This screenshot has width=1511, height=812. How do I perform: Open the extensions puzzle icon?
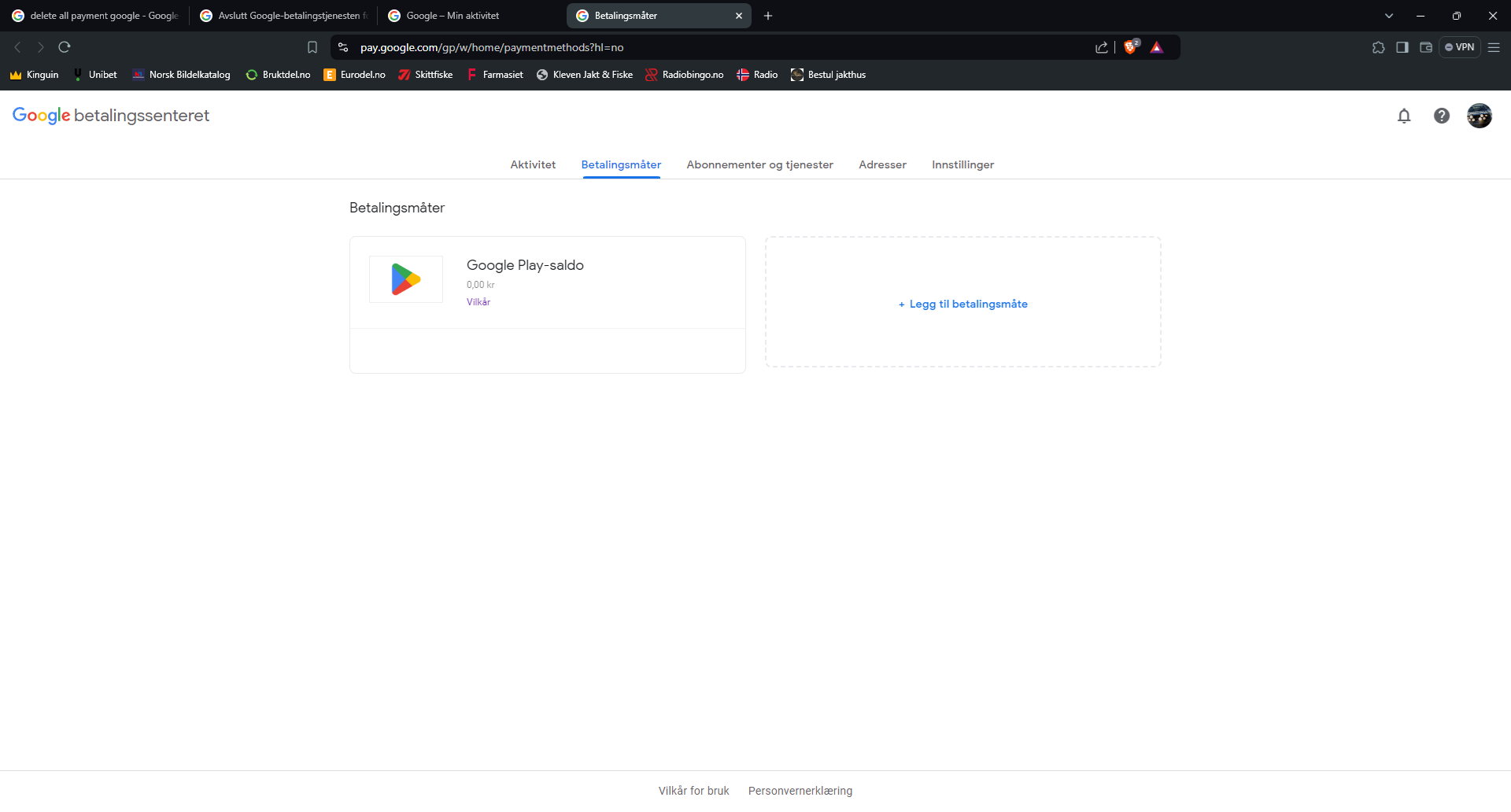(1379, 47)
